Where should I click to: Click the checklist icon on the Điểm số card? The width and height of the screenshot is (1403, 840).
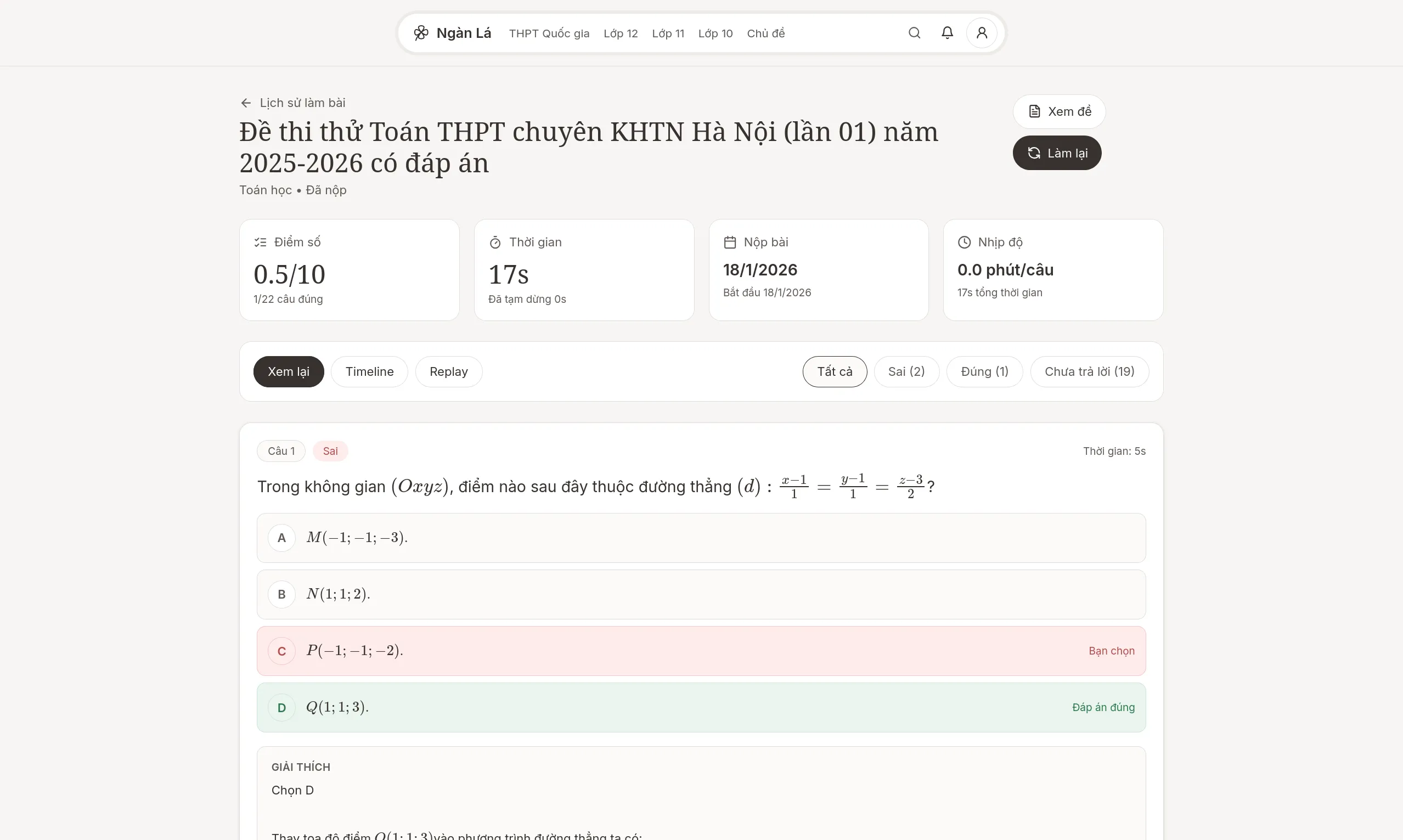coord(260,242)
